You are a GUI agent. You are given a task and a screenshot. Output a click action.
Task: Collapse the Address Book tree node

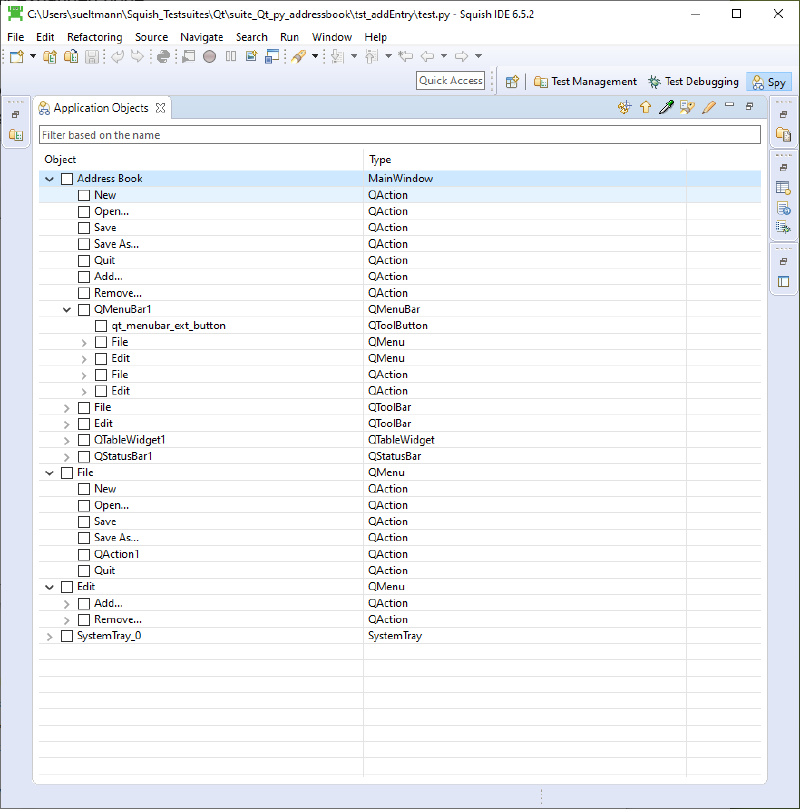click(x=48, y=178)
